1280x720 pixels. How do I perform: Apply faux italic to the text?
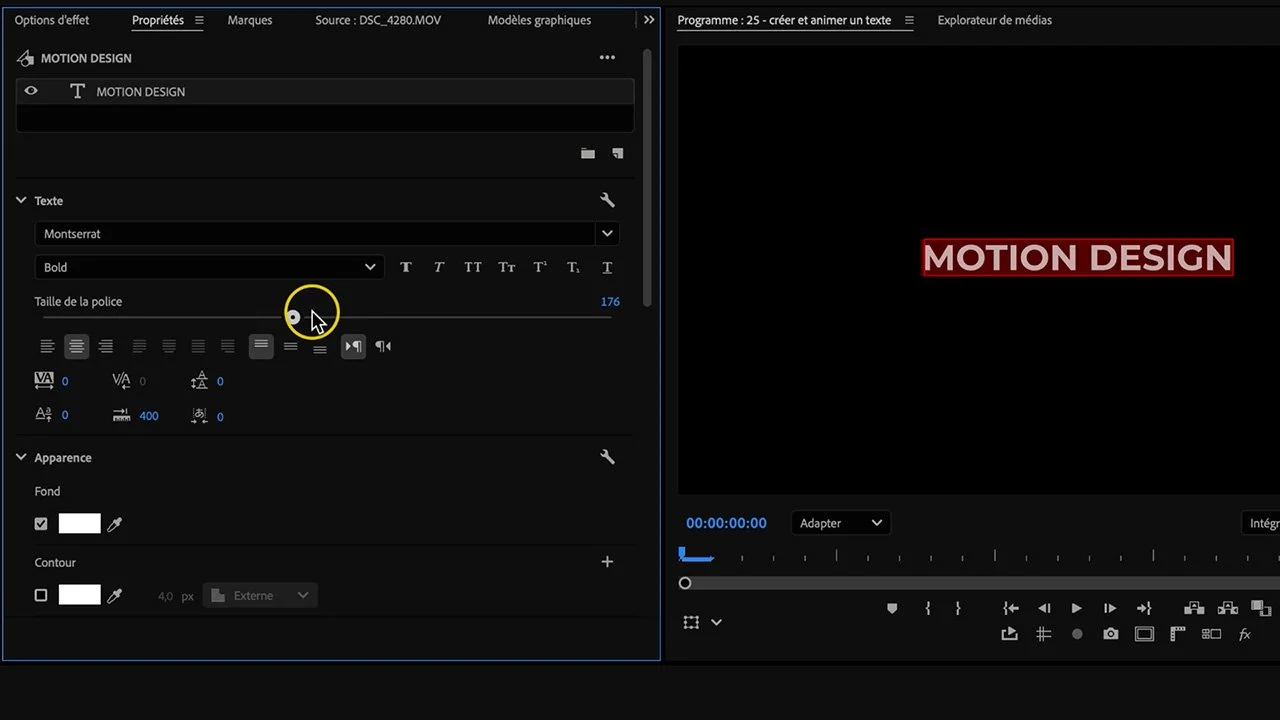tap(439, 267)
